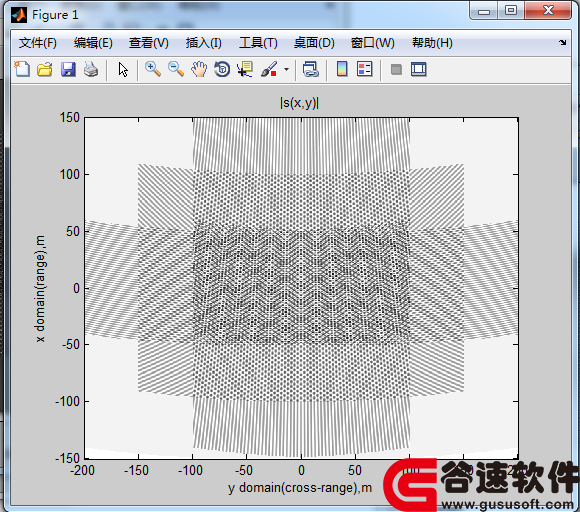Click the plot title |s(x,y)|
This screenshot has height=512, width=580.
(x=299, y=102)
